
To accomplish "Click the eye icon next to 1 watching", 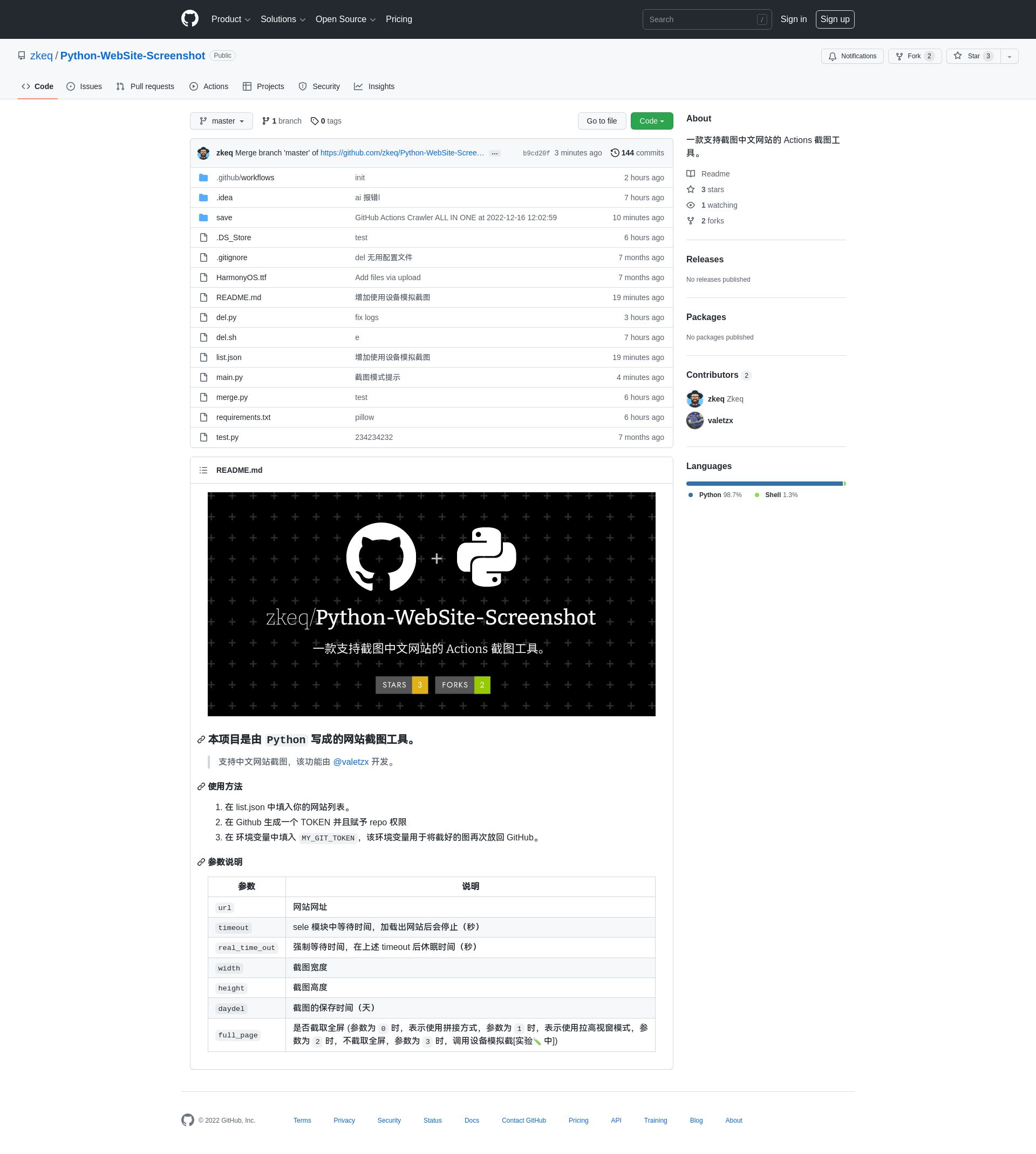I will (x=691, y=205).
